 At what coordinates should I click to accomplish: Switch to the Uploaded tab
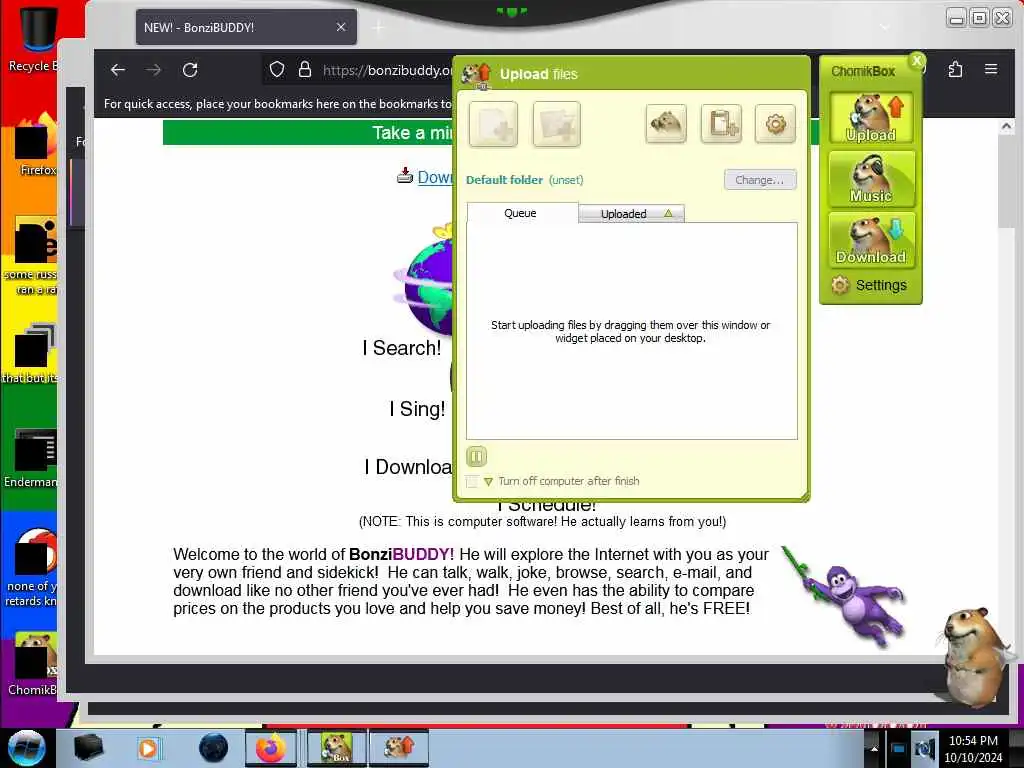point(632,214)
